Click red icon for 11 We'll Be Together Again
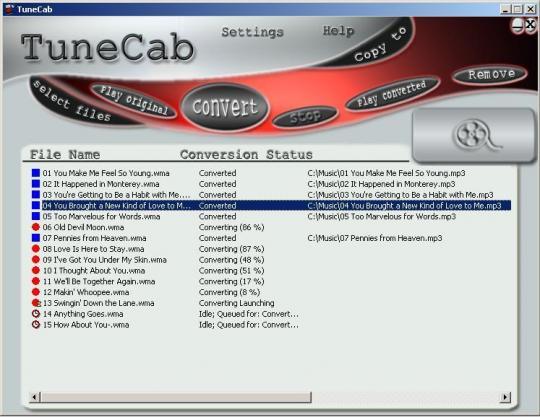 36,281
